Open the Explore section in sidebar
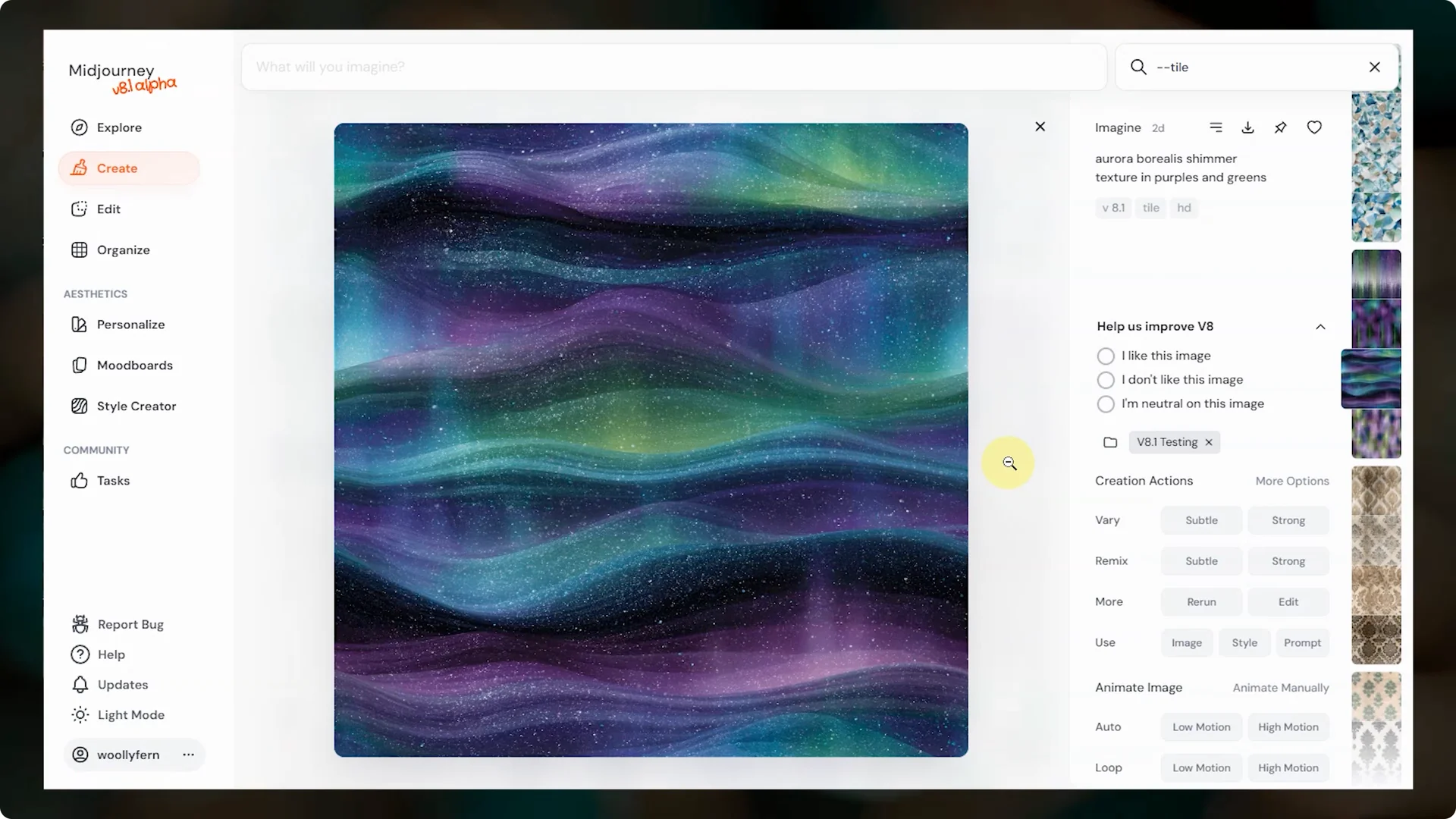 [x=119, y=127]
